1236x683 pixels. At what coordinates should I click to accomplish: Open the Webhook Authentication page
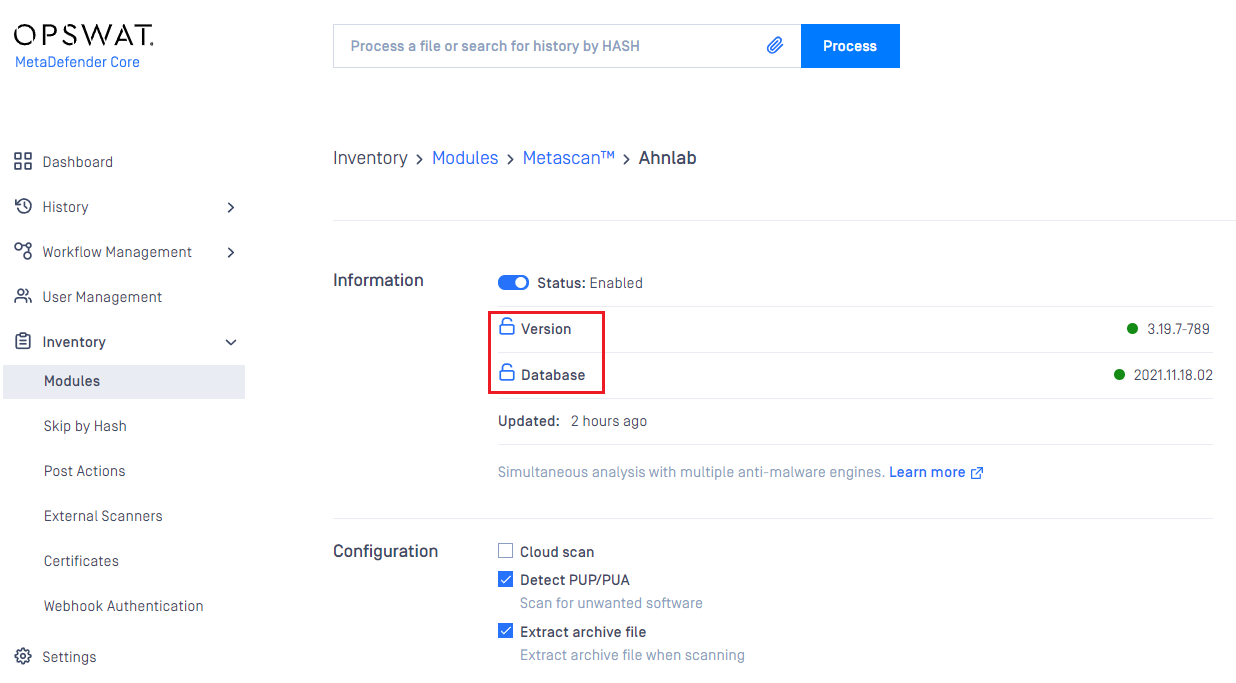point(124,606)
